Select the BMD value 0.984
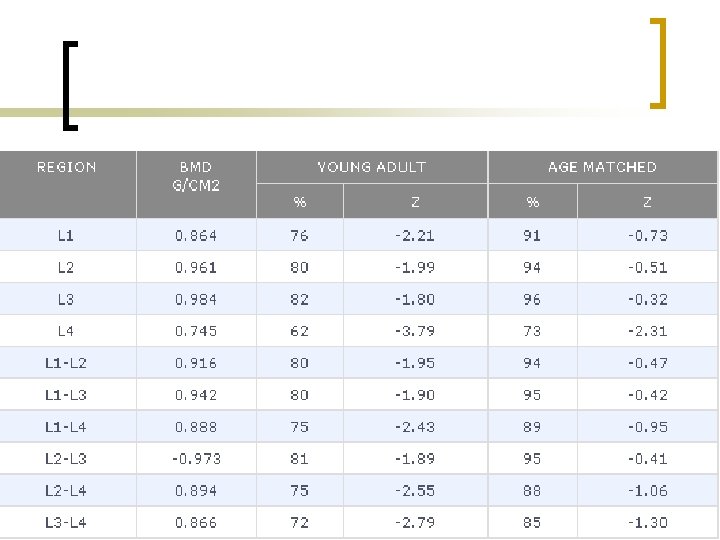The width and height of the screenshot is (720, 540). [x=196, y=299]
